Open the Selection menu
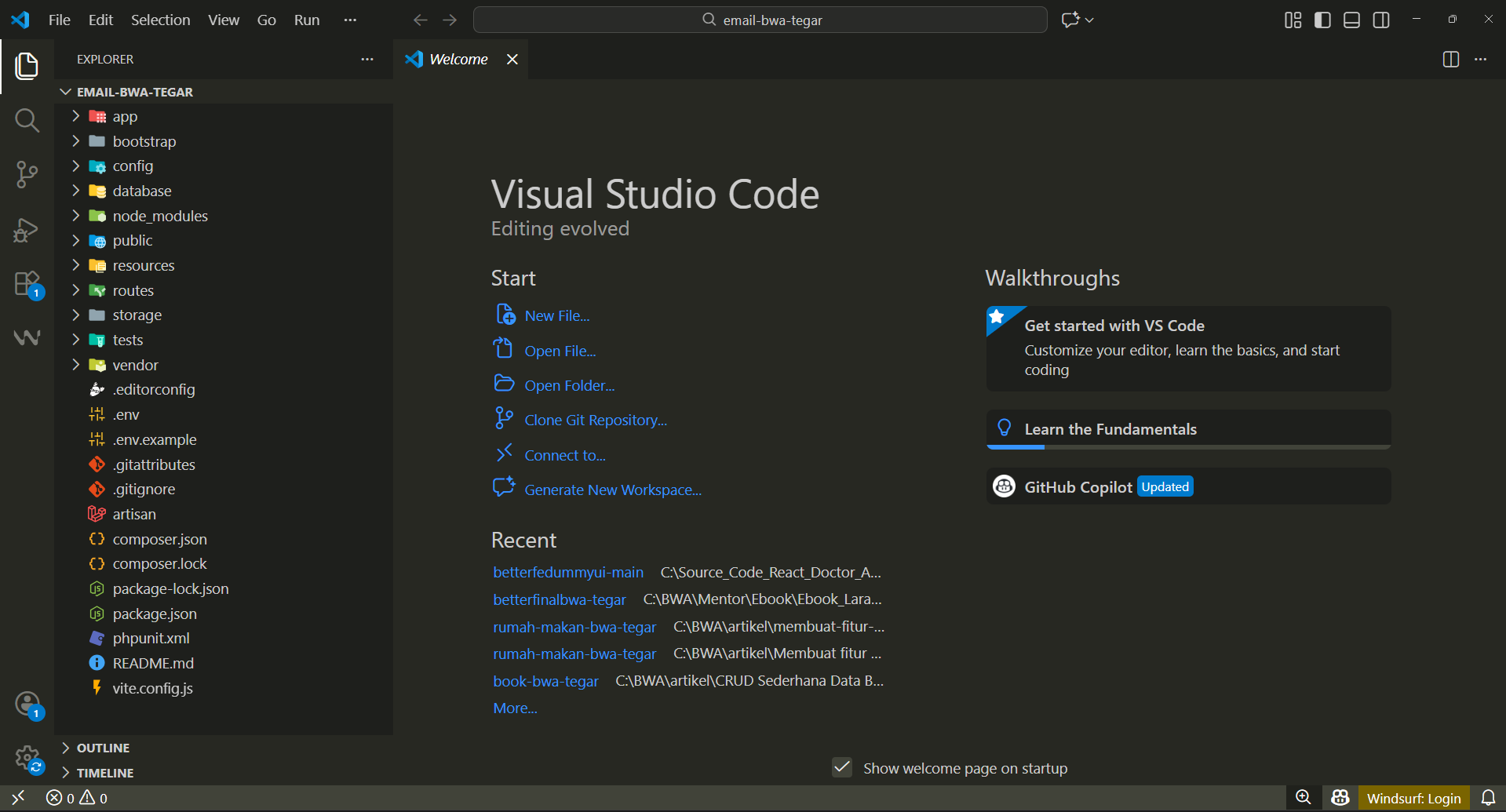The width and height of the screenshot is (1506, 812). coord(160,20)
